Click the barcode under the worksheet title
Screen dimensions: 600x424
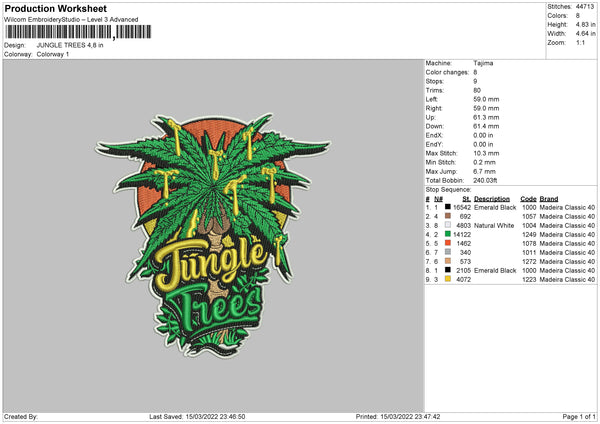(x=78, y=32)
